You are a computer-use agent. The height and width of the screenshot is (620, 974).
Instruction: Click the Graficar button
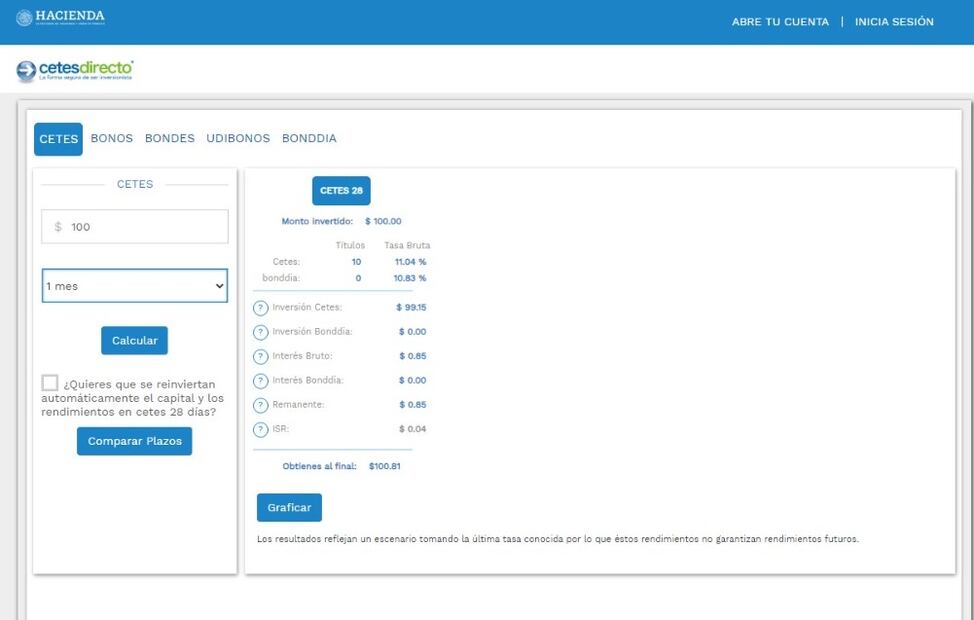coord(289,508)
